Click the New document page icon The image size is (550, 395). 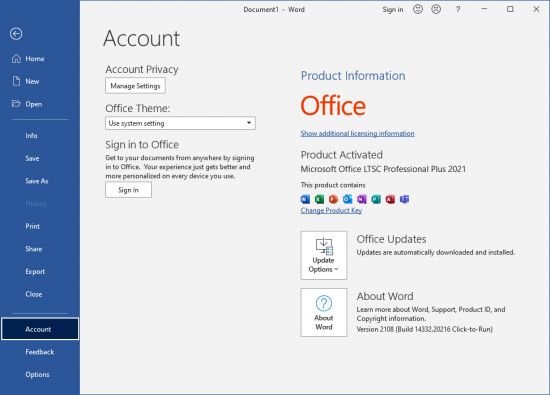(16, 81)
